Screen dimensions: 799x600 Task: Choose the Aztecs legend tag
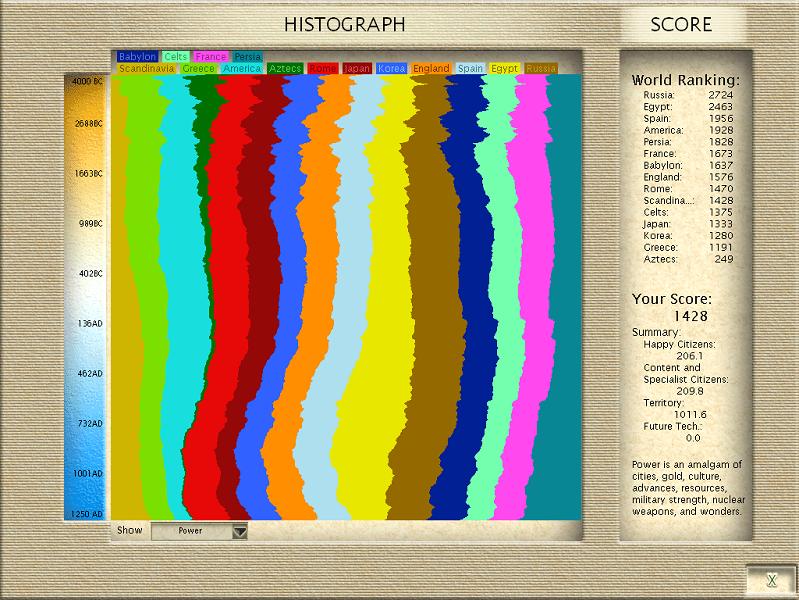tap(285, 69)
